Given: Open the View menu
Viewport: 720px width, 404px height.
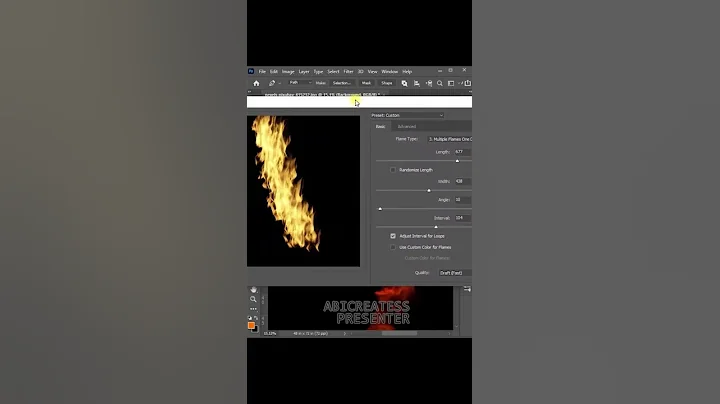Looking at the screenshot, I should point(372,72).
